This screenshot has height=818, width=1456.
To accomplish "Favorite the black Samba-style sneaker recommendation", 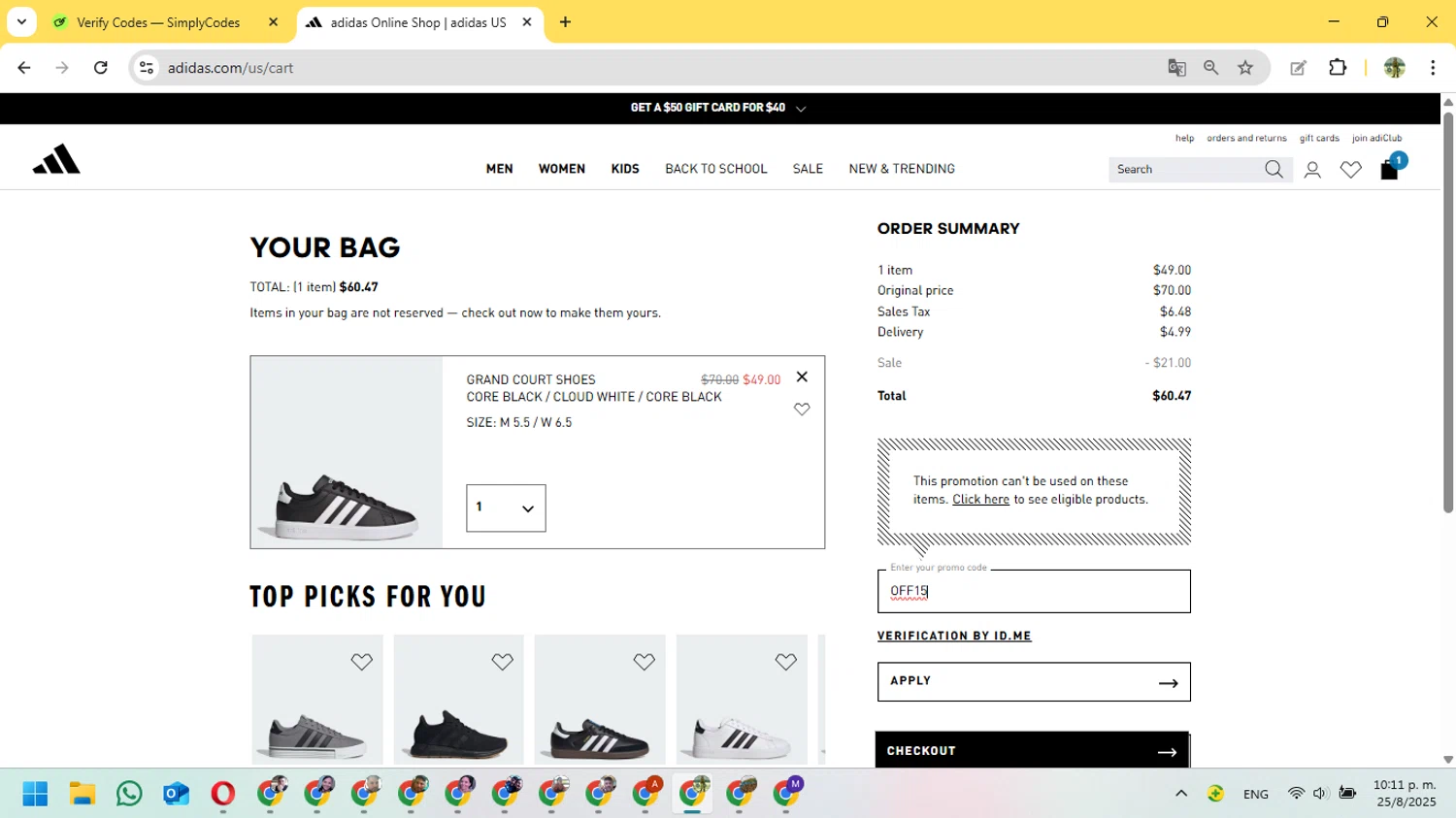I will (x=644, y=662).
